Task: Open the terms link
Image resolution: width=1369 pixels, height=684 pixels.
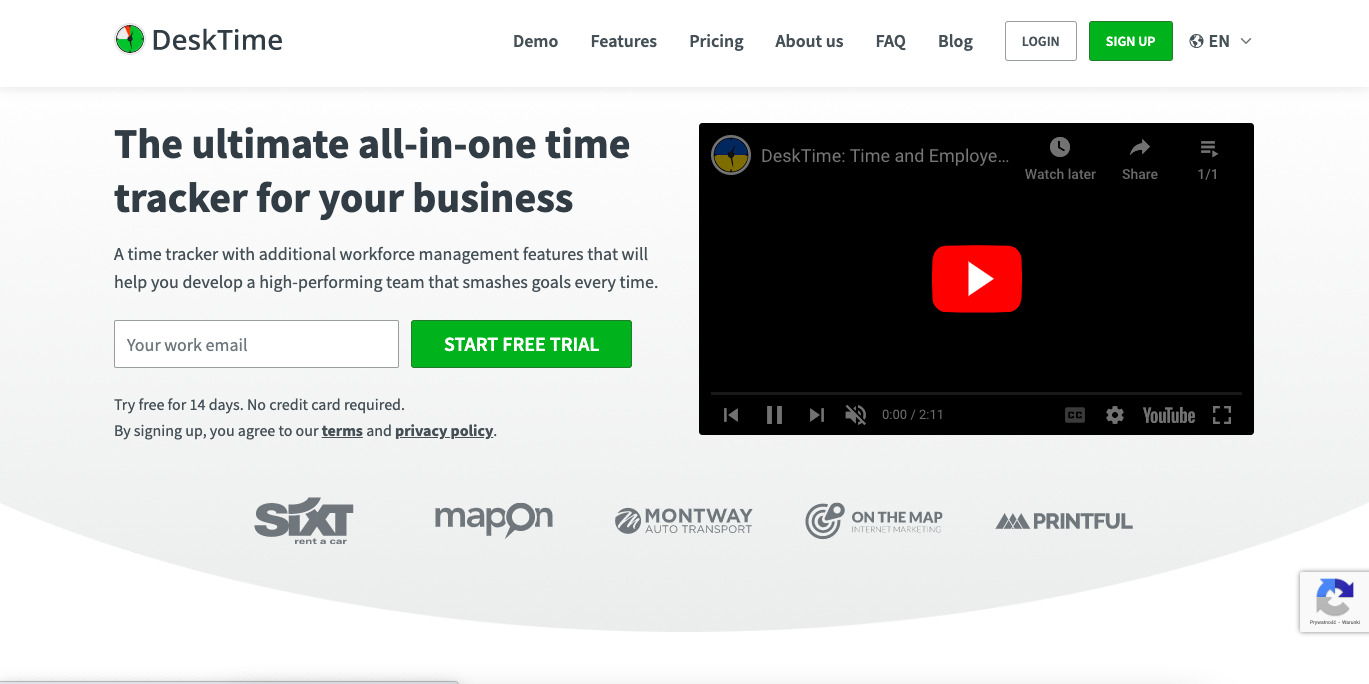Action: [x=342, y=431]
